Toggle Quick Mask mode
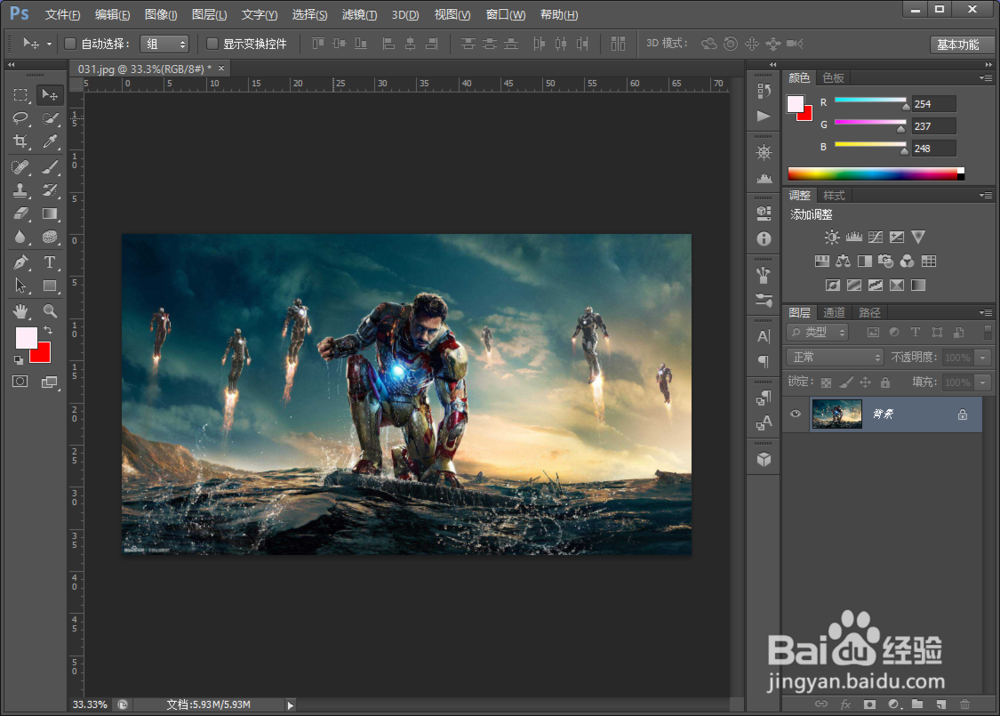The image size is (1000, 716). click(x=20, y=381)
